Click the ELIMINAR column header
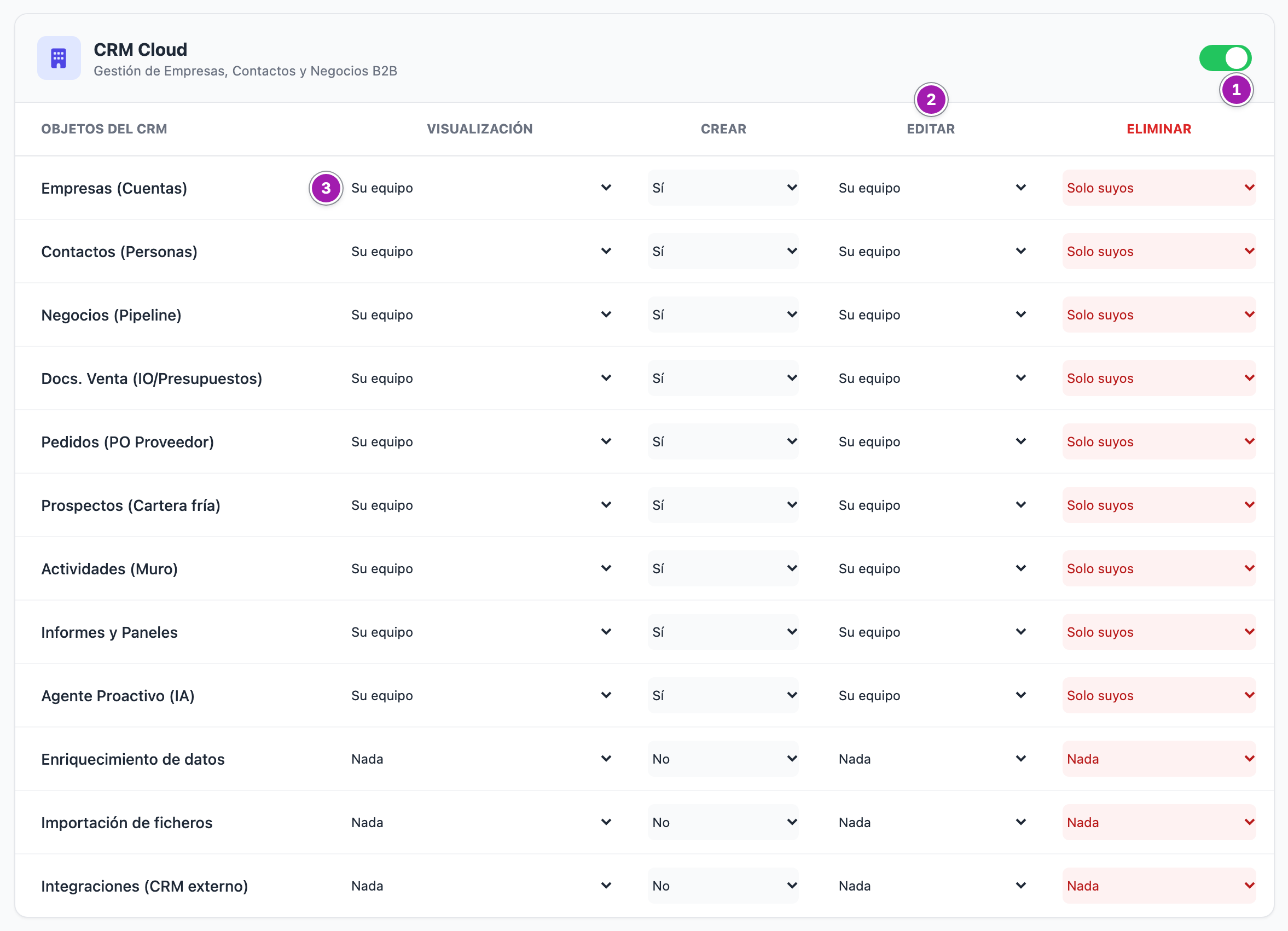1288x931 pixels. (x=1158, y=129)
